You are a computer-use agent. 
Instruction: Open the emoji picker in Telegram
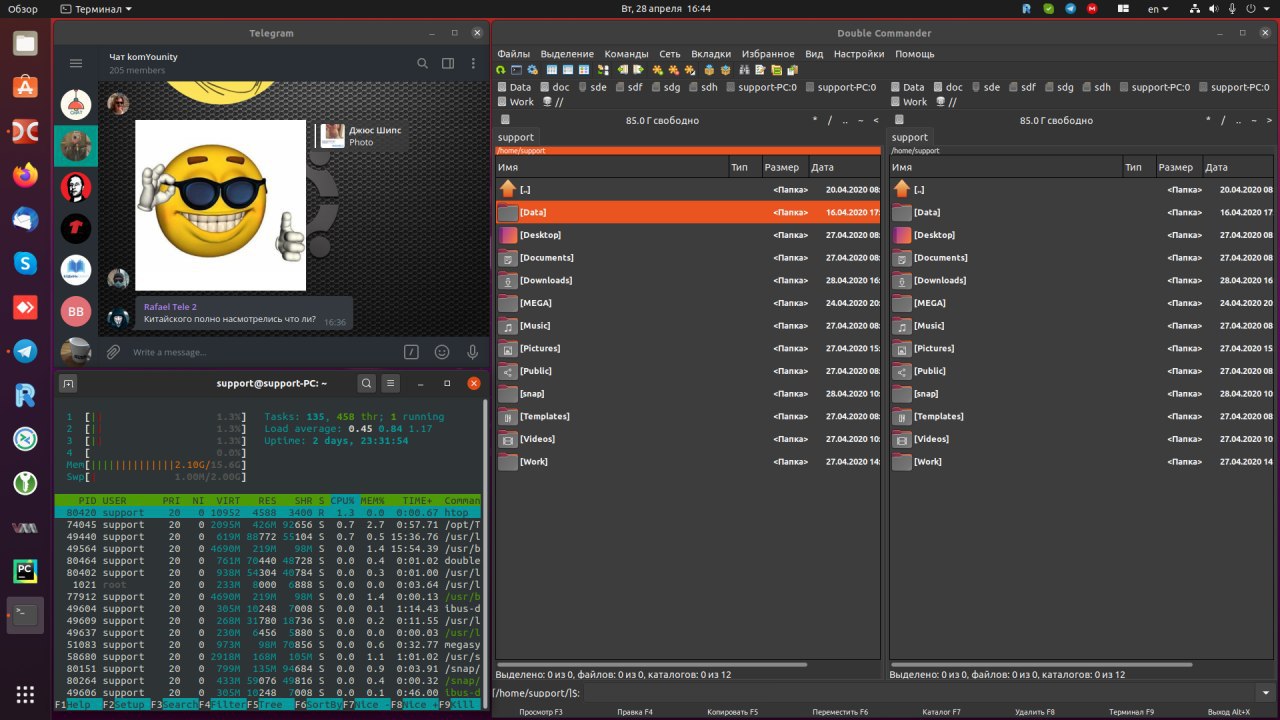pyautogui.click(x=442, y=352)
